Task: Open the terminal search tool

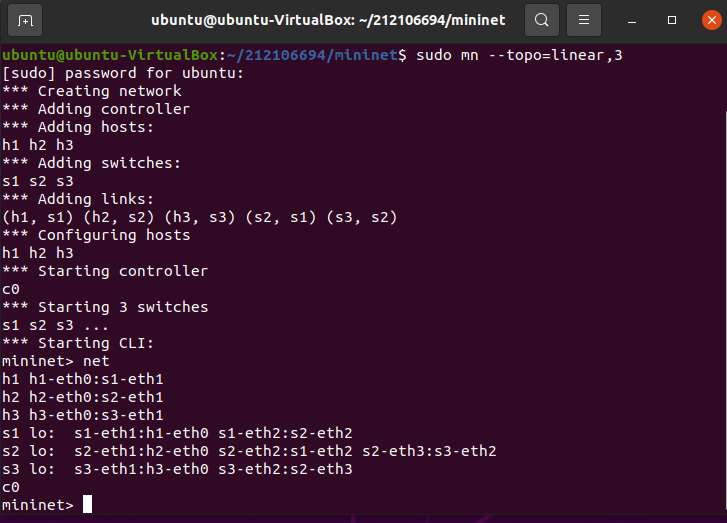Action: [542, 20]
